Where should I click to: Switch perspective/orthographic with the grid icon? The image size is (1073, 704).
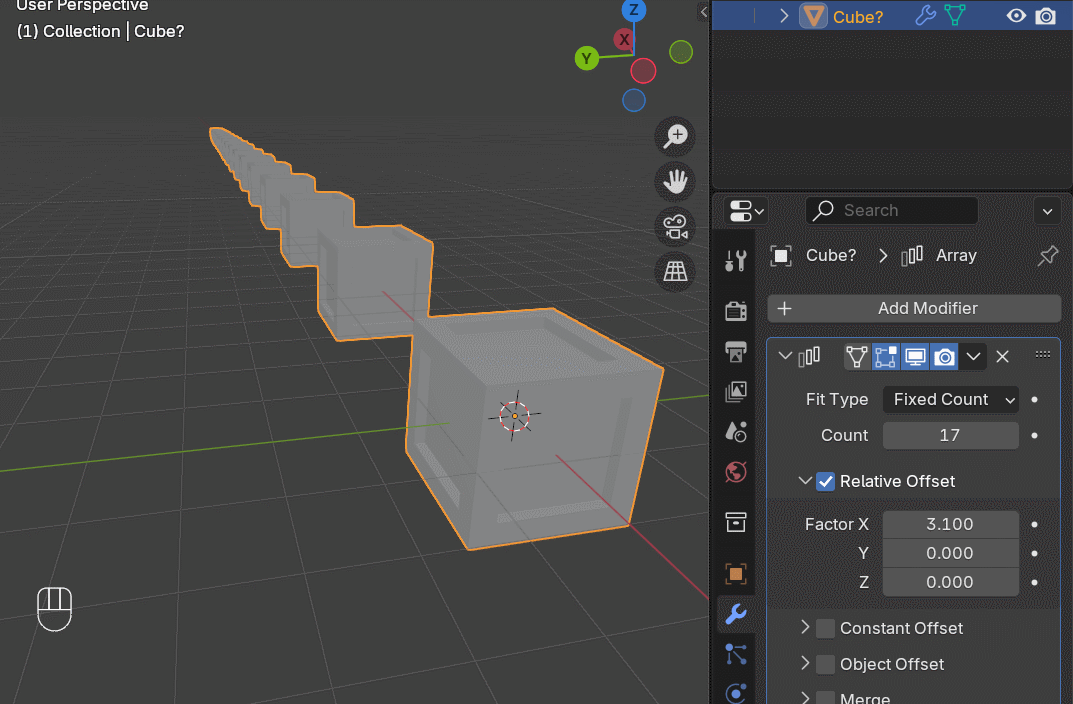coord(676,271)
